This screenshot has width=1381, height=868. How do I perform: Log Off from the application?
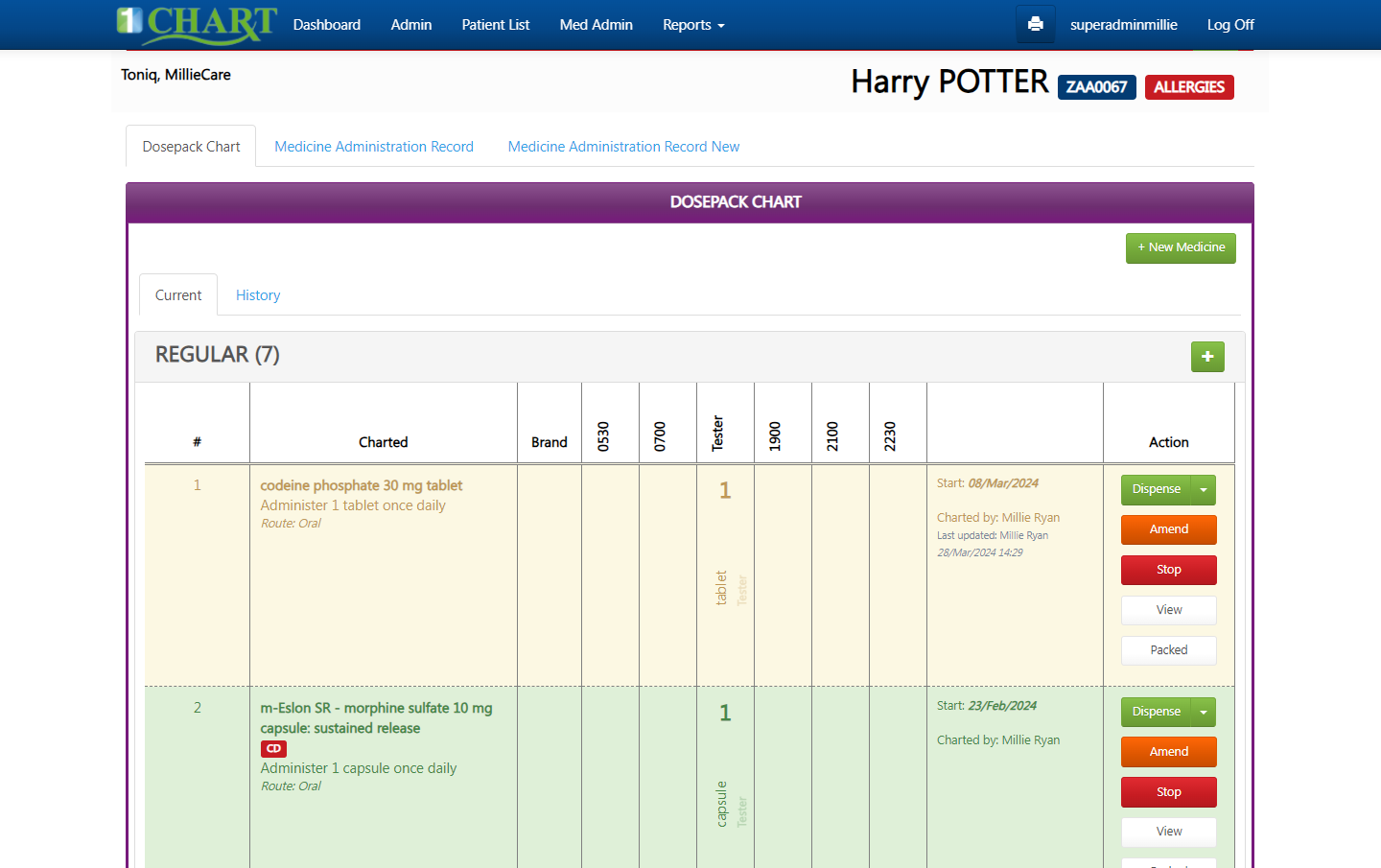pos(1229,25)
